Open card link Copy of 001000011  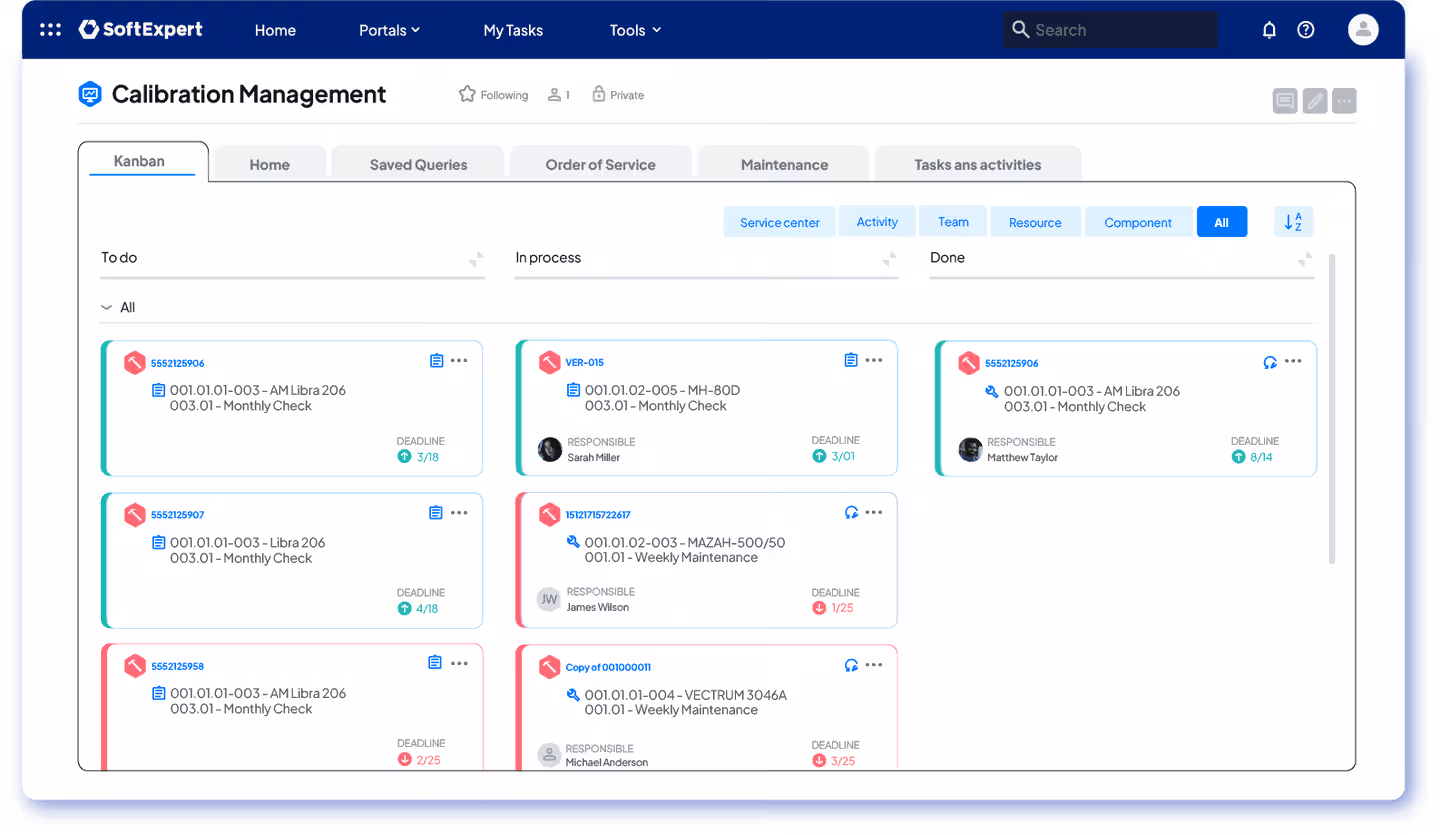[x=608, y=667]
